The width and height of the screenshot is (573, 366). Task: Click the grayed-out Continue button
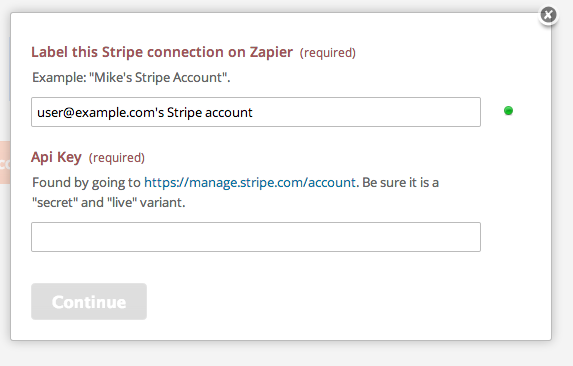click(89, 301)
